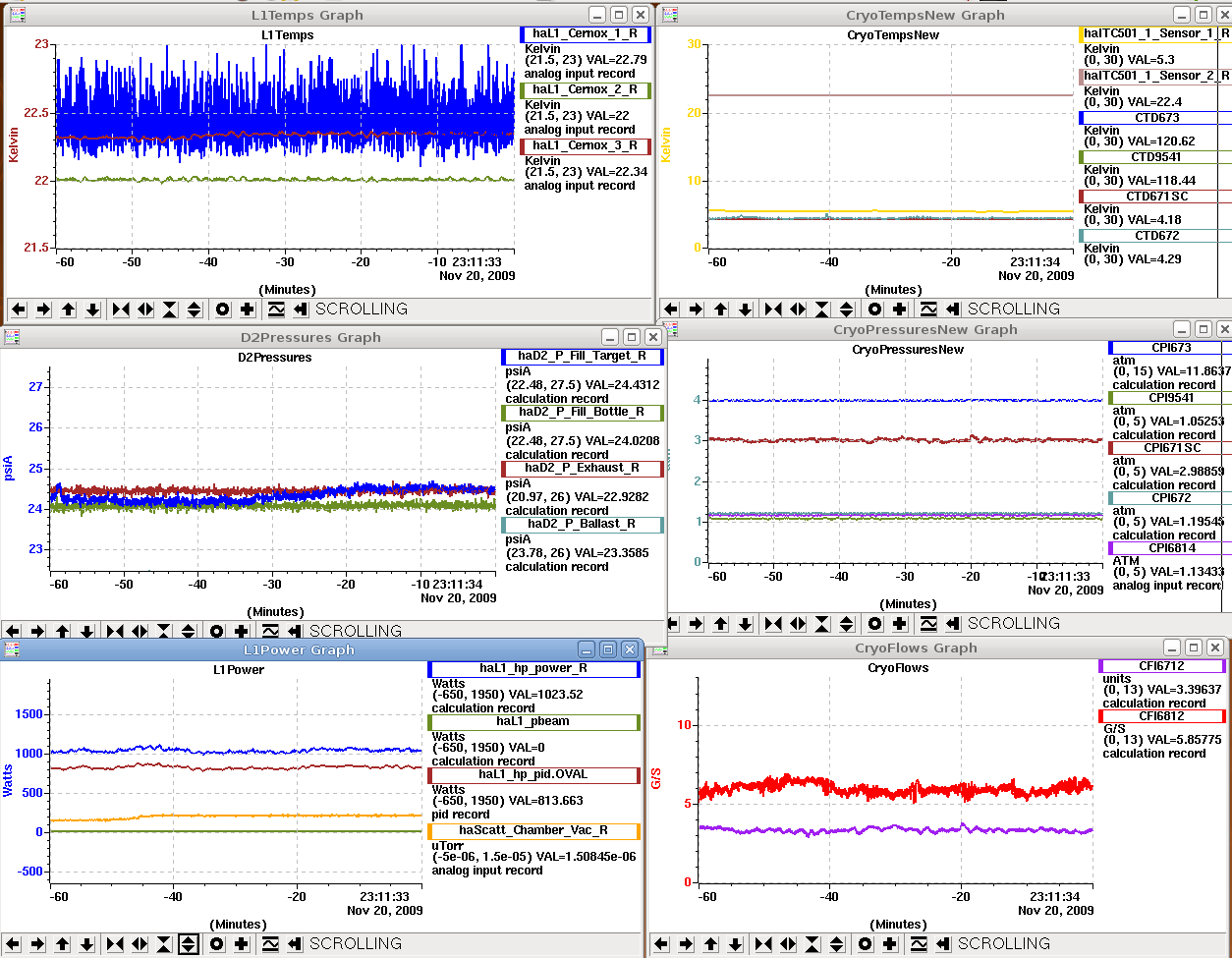Screen dimensions: 1232x958
Task: Click the plus icon in L1Power toolbar
Action: pos(242,943)
